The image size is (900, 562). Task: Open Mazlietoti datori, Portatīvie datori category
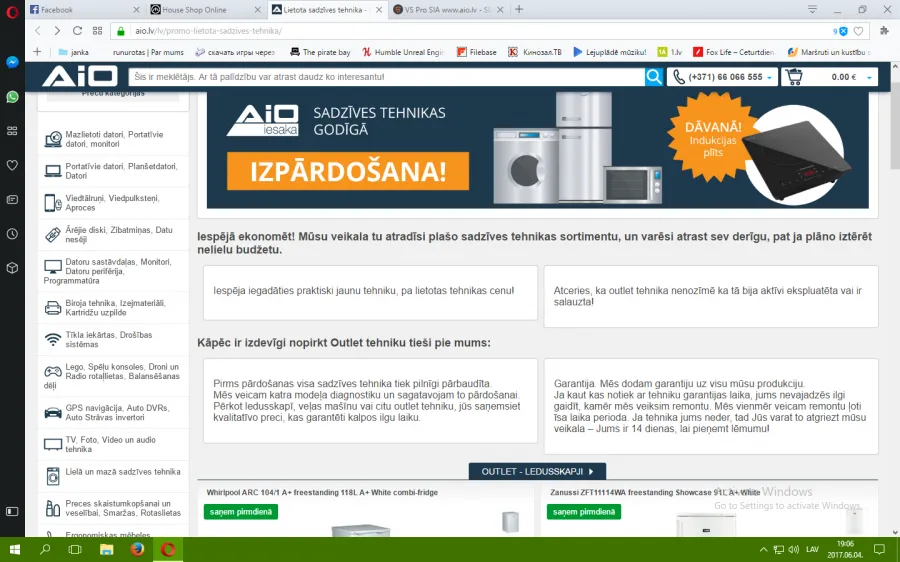(113, 139)
